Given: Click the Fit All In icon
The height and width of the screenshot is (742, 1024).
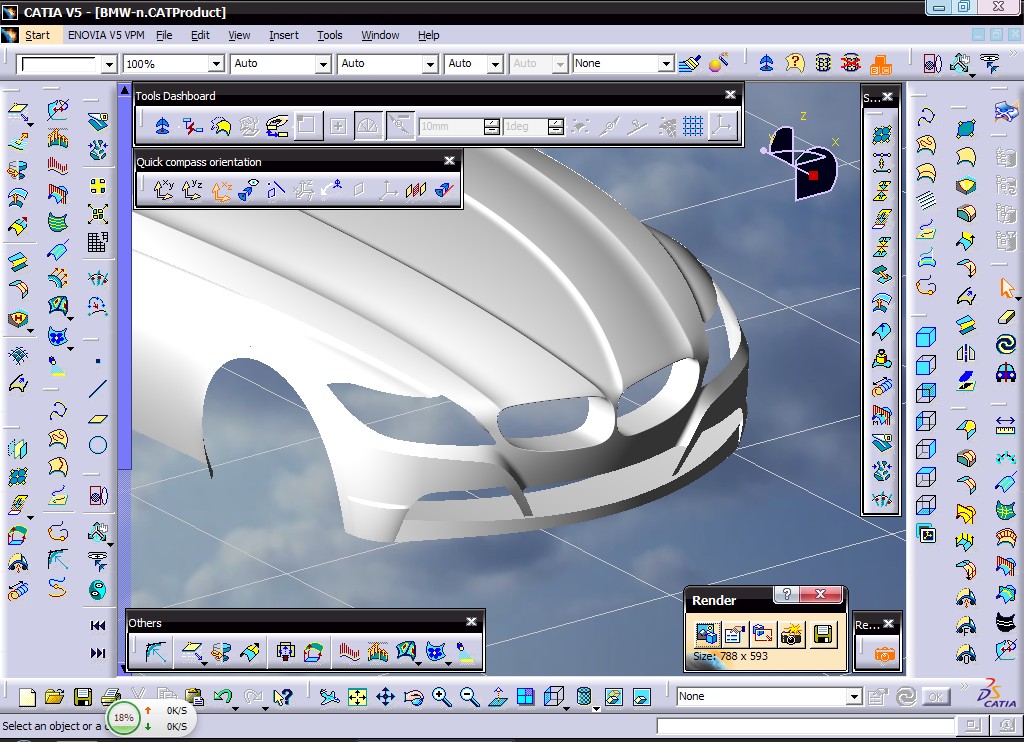Looking at the screenshot, I should 357,697.
